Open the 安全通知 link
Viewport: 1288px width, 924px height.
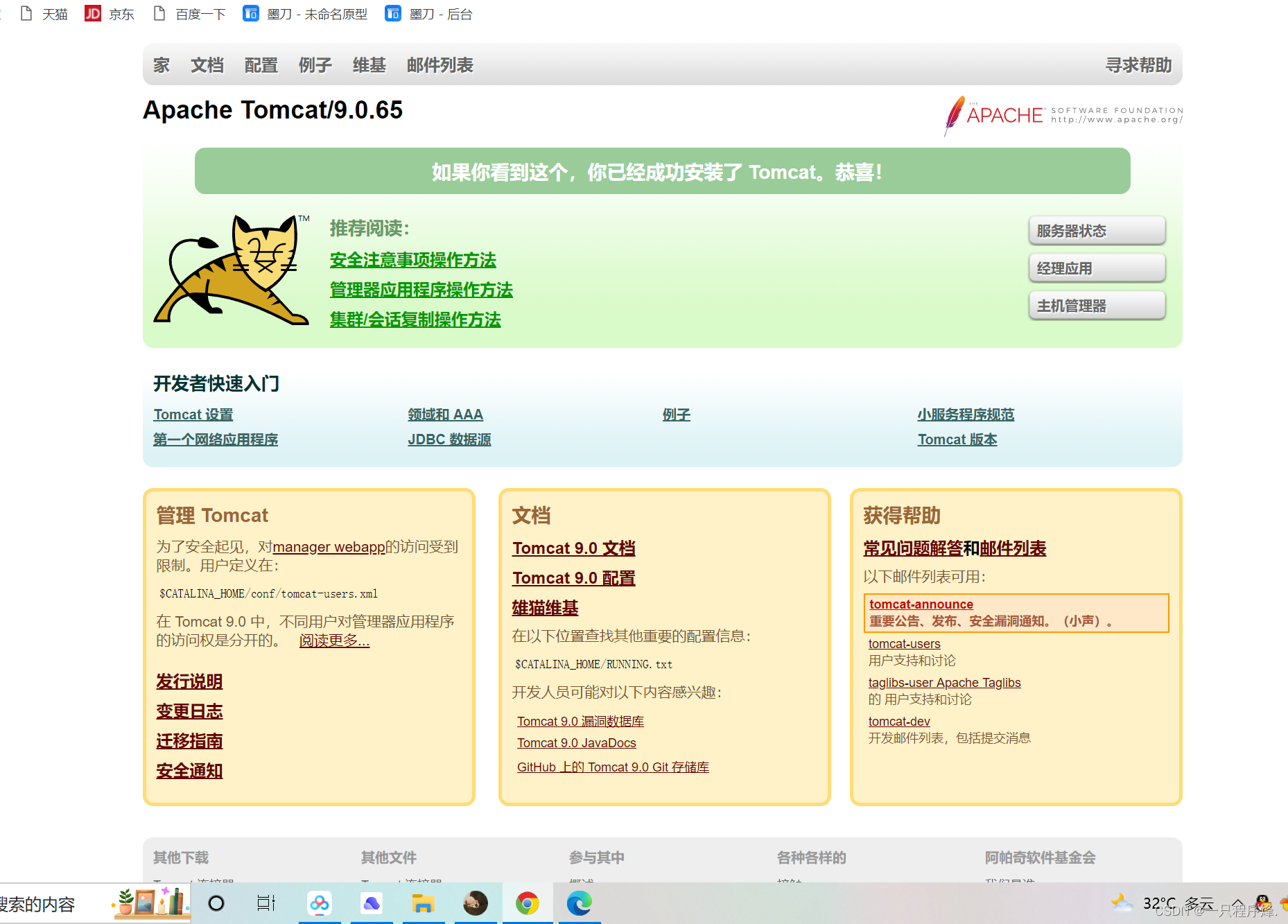pyautogui.click(x=189, y=771)
